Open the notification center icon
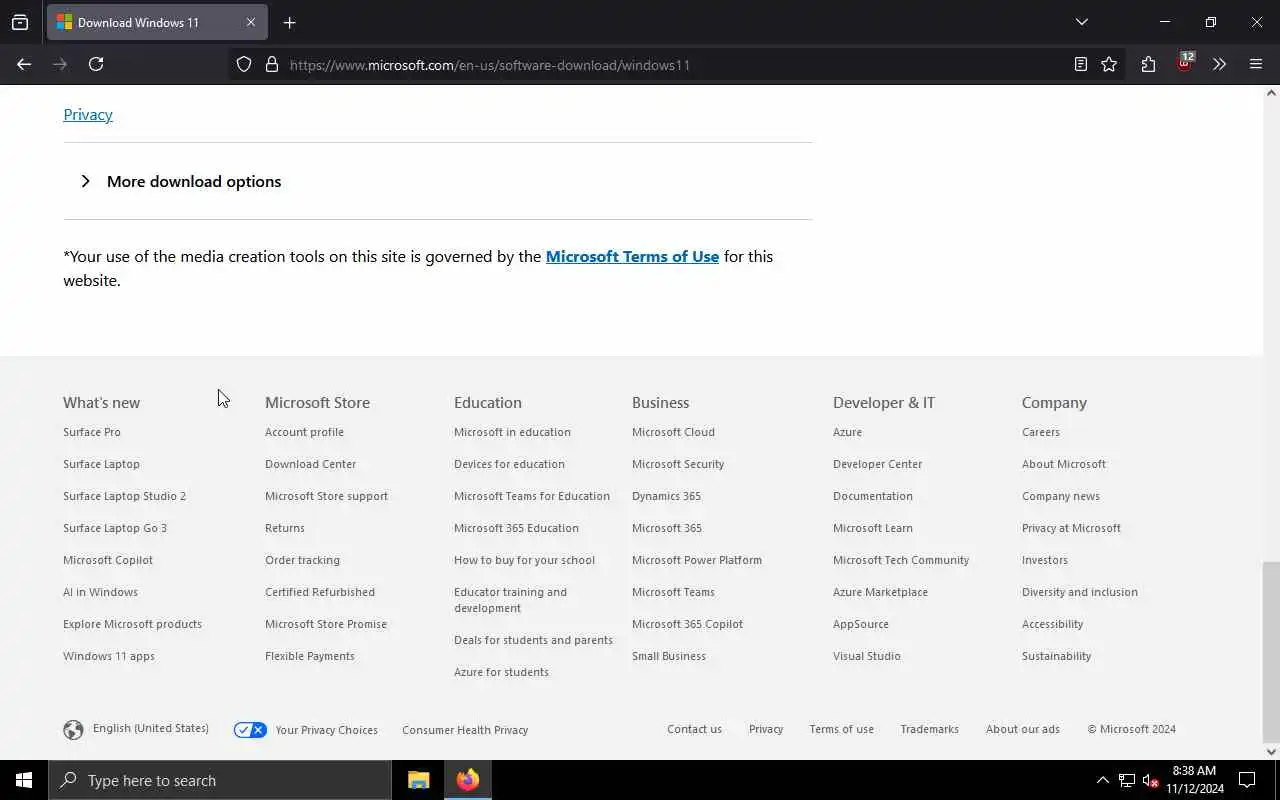This screenshot has width=1280, height=800. [x=1247, y=780]
